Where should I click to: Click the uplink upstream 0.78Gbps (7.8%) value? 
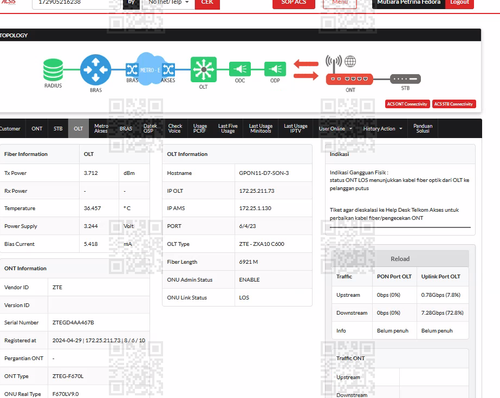pyautogui.click(x=441, y=295)
